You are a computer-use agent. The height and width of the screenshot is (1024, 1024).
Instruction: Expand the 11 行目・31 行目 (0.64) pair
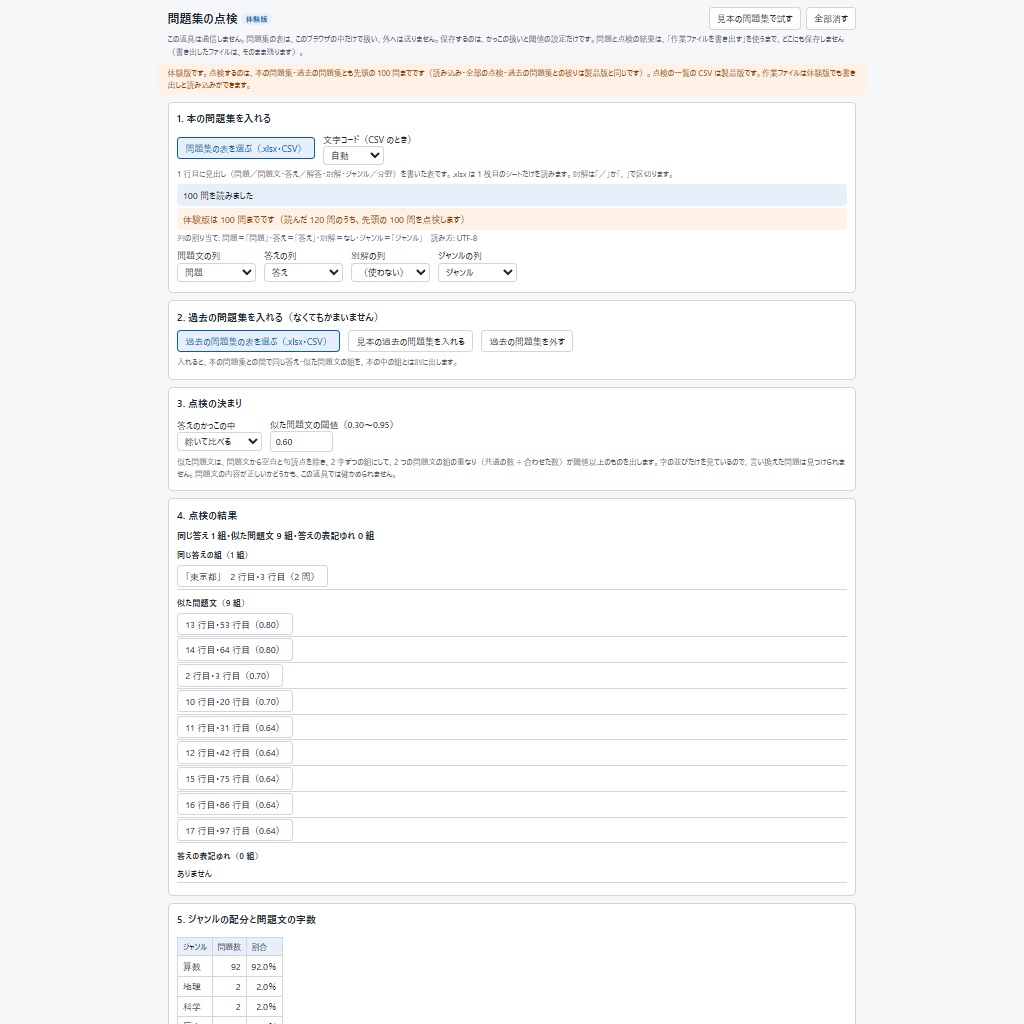click(x=234, y=728)
